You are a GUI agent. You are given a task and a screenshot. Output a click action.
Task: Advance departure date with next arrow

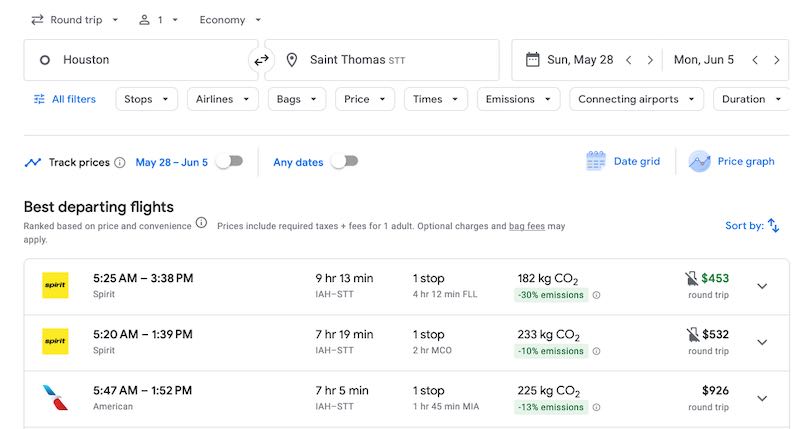[650, 60]
